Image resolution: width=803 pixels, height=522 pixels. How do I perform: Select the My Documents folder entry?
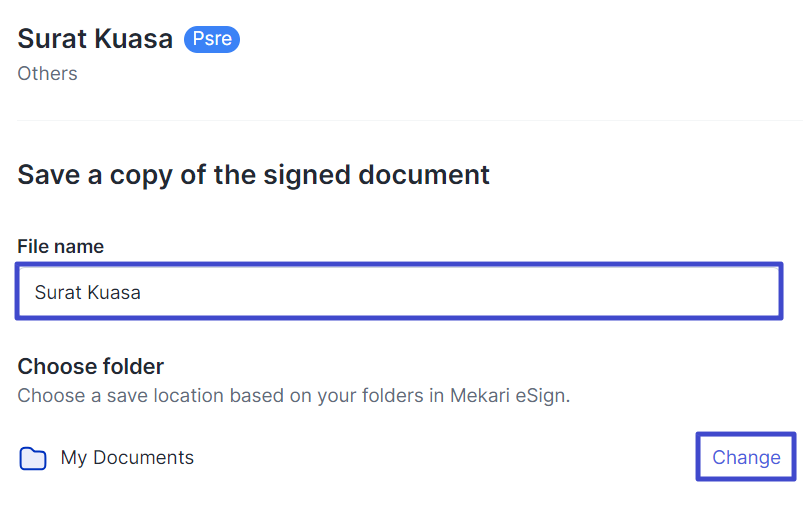pos(127,458)
